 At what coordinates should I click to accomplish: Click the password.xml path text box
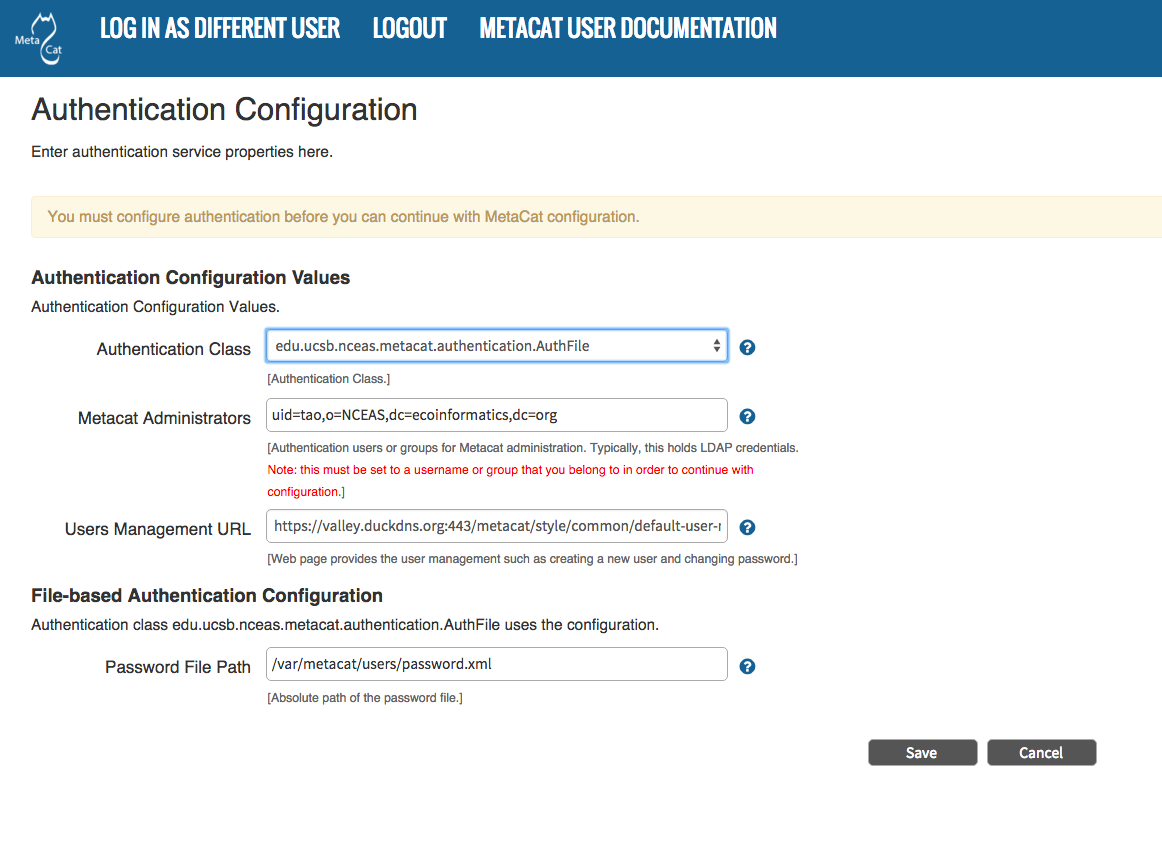pyautogui.click(x=496, y=664)
